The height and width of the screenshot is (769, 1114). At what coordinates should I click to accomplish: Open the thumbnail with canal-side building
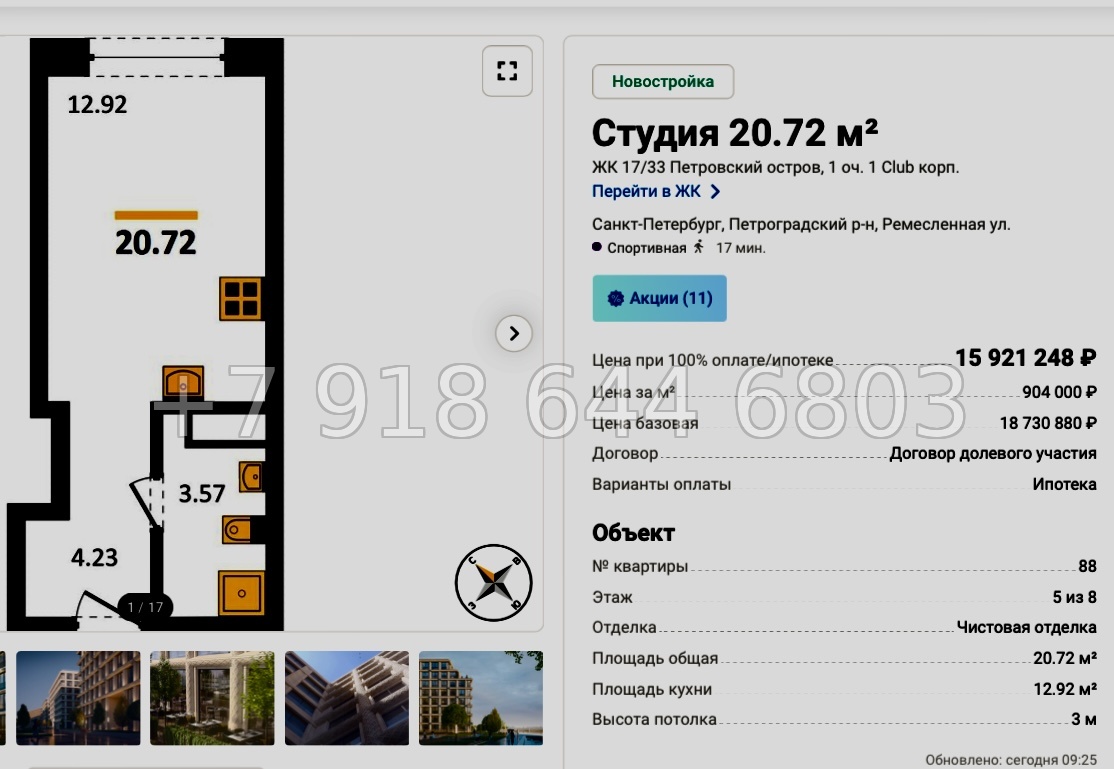[x=78, y=698]
